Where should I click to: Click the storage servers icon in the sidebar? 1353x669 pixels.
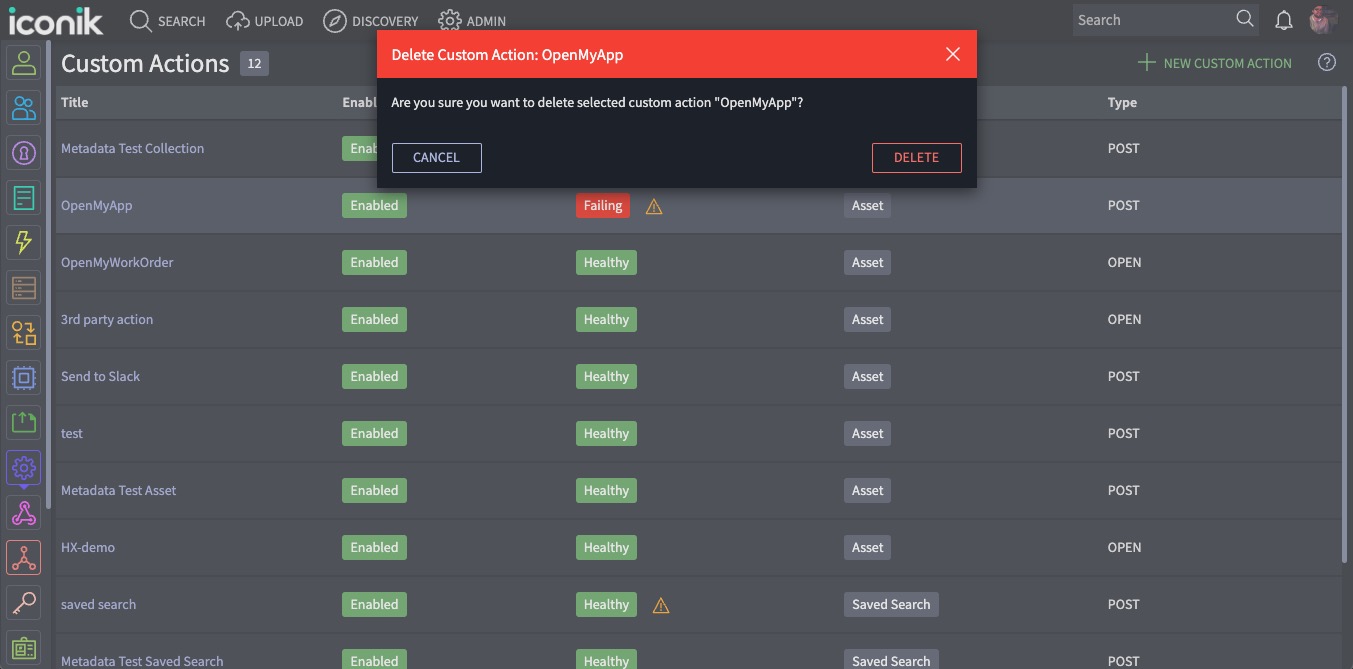coord(24,287)
